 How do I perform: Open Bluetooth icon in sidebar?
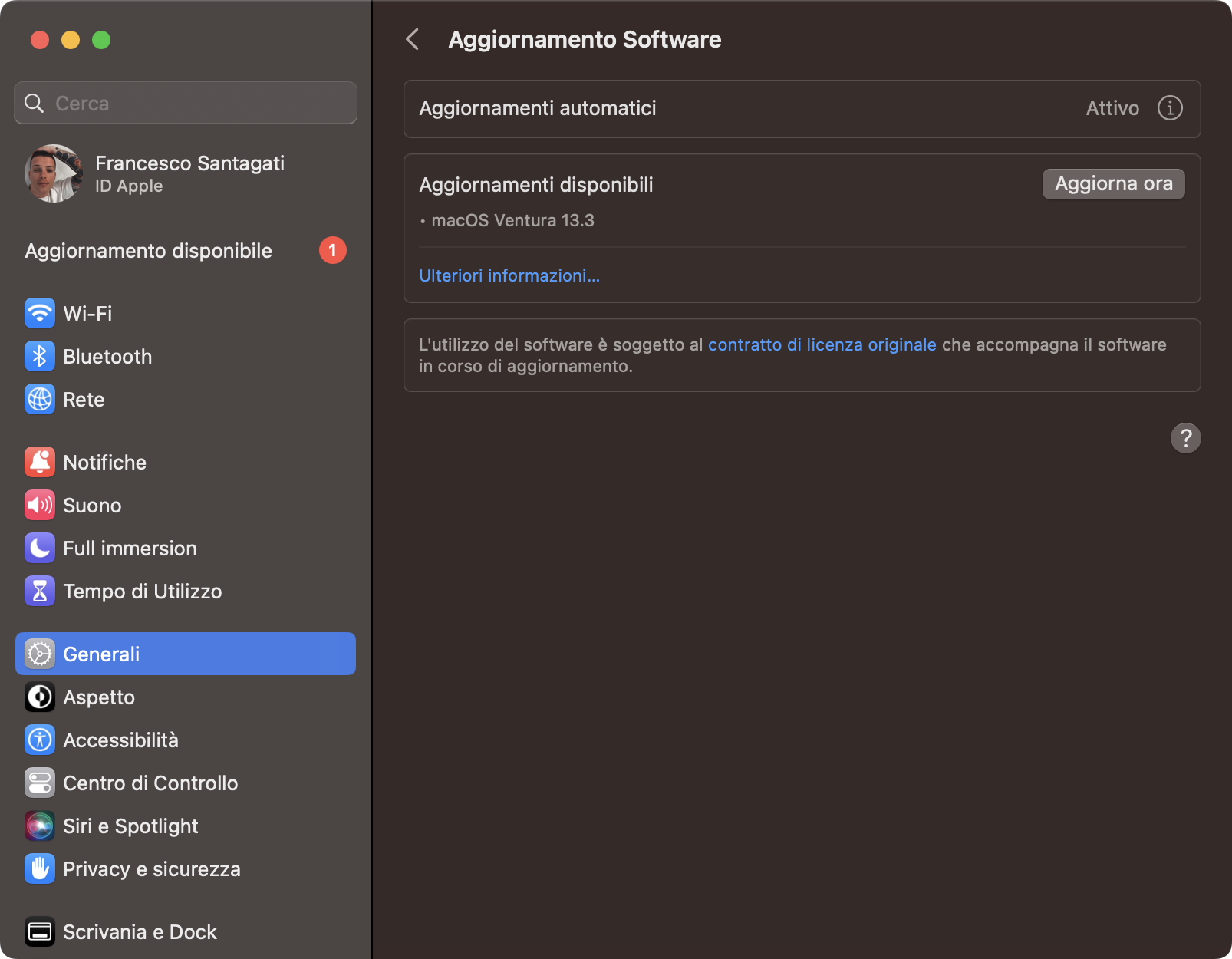[40, 356]
